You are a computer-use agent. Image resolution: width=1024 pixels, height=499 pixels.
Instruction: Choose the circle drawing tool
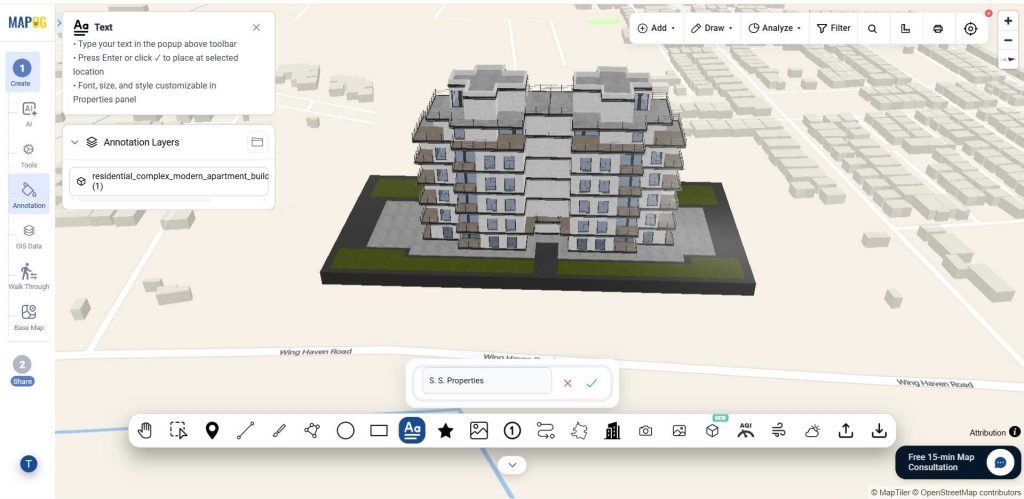[345, 430]
